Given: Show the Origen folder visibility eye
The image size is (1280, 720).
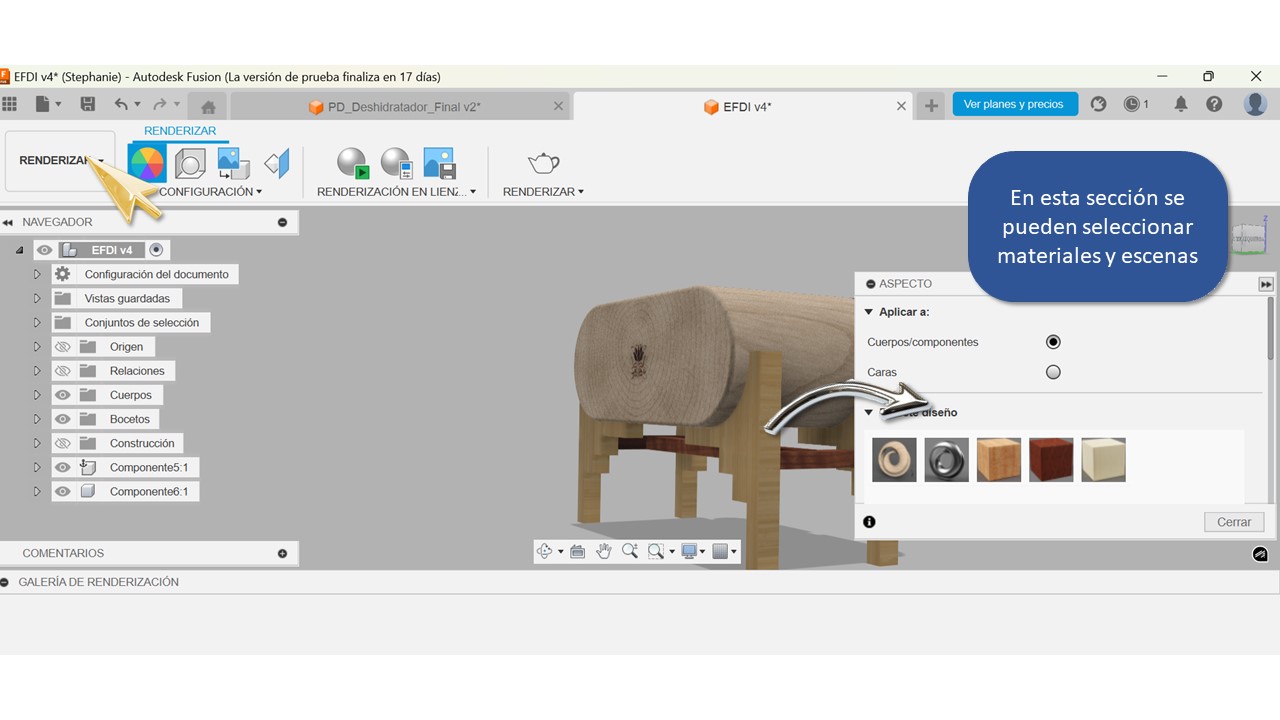Looking at the screenshot, I should click(x=63, y=347).
